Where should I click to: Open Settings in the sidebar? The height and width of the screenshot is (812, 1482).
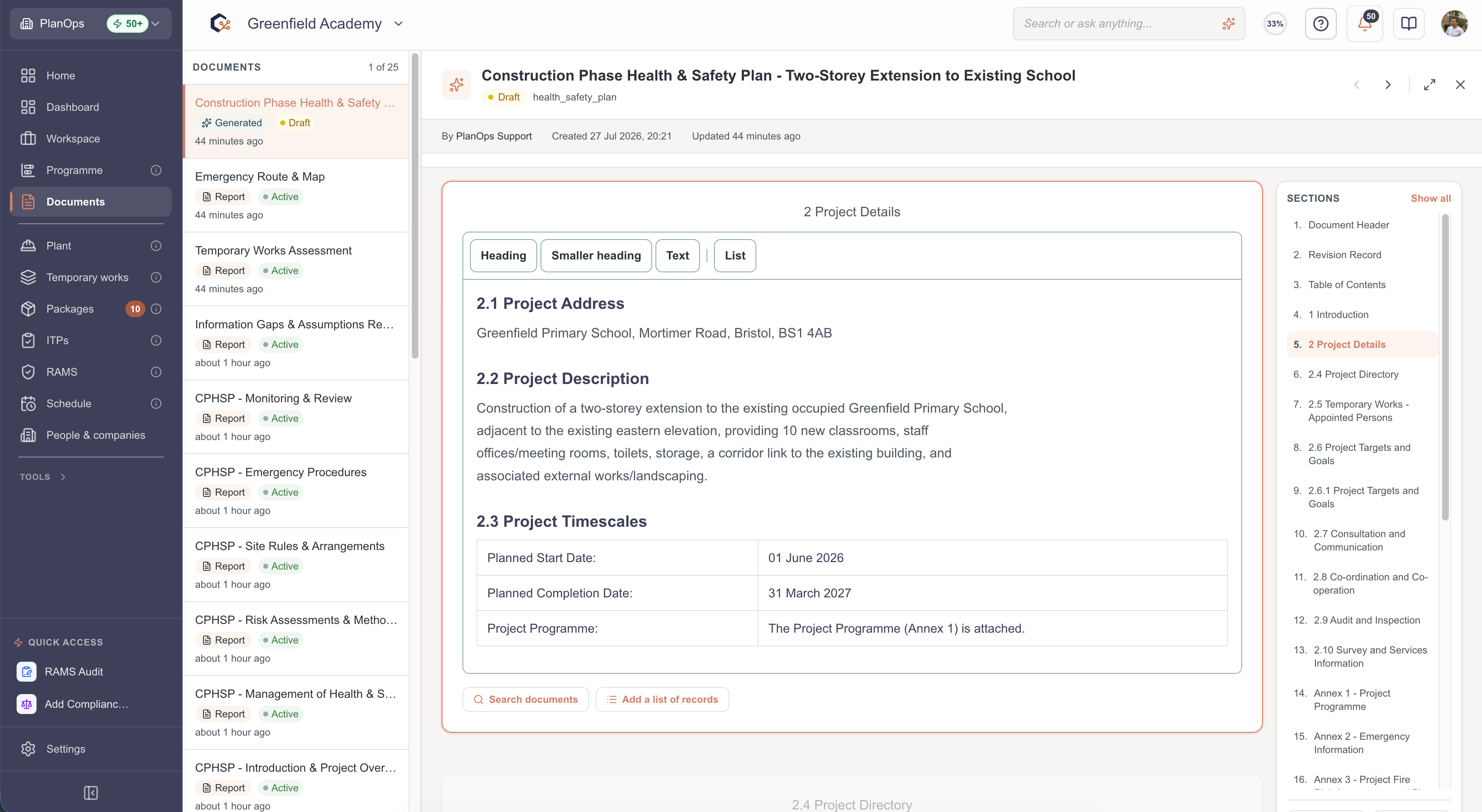click(x=91, y=749)
